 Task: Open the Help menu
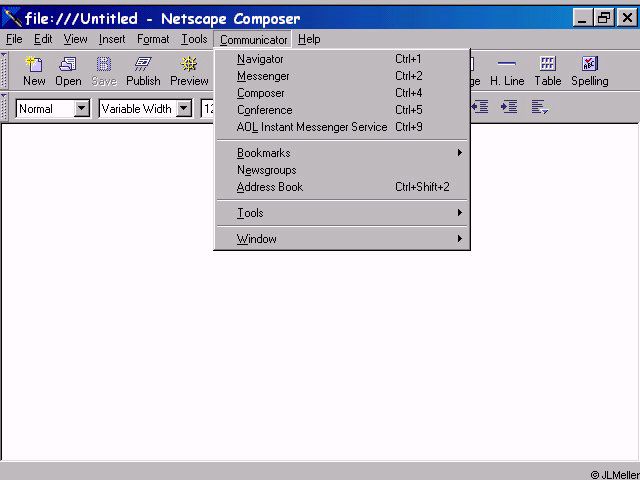click(309, 39)
